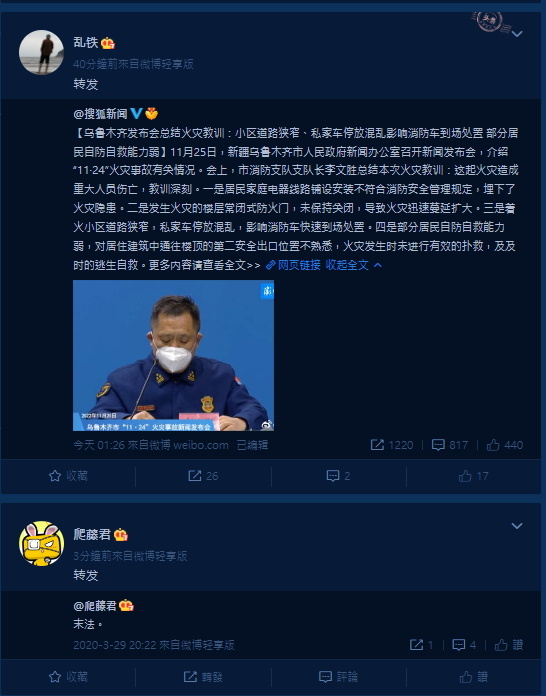
Task: Open the 4 comments on the quoted 末法 post
Action: click(x=464, y=645)
